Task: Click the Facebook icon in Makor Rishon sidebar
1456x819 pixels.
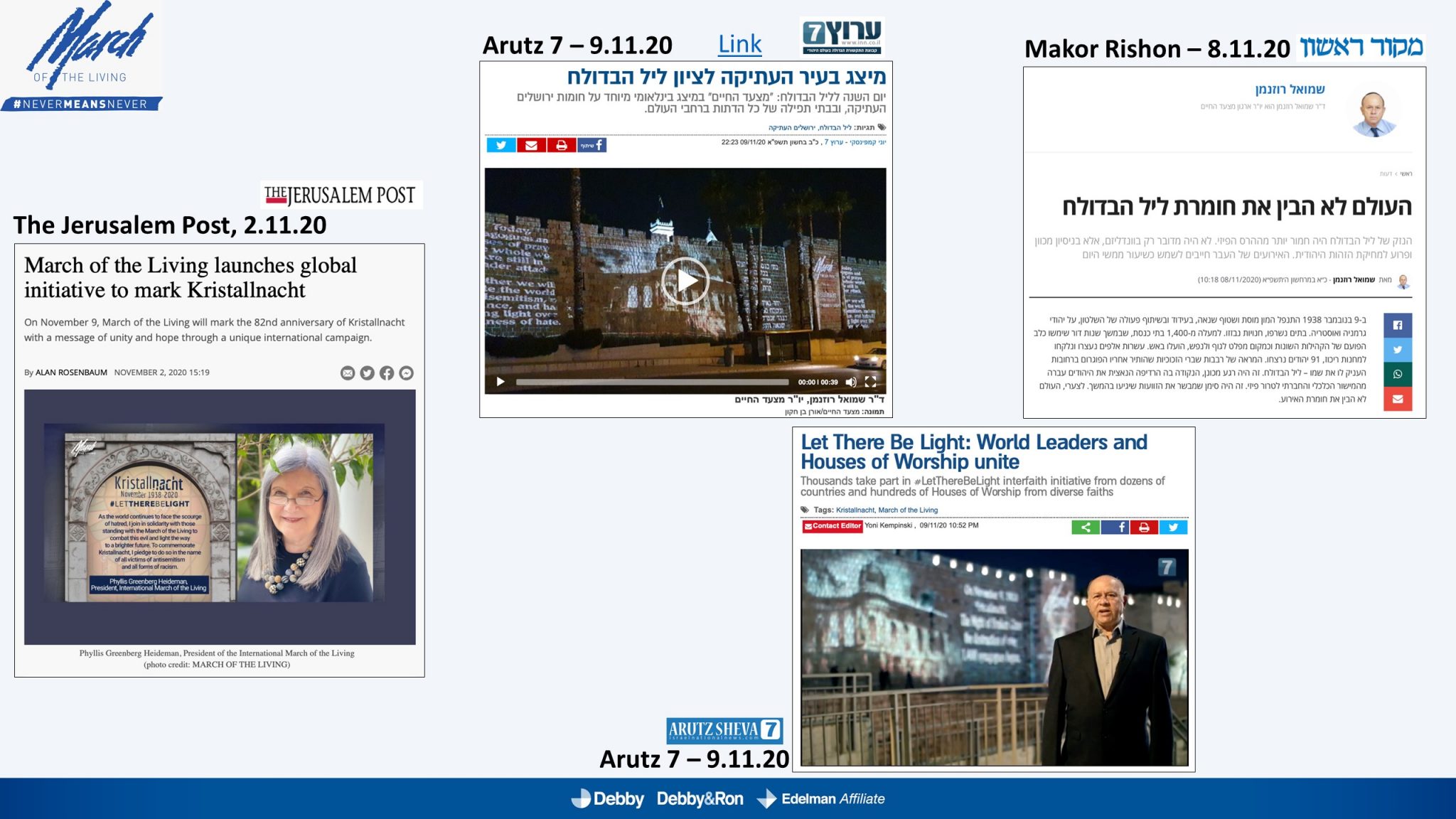Action: coord(1397,325)
